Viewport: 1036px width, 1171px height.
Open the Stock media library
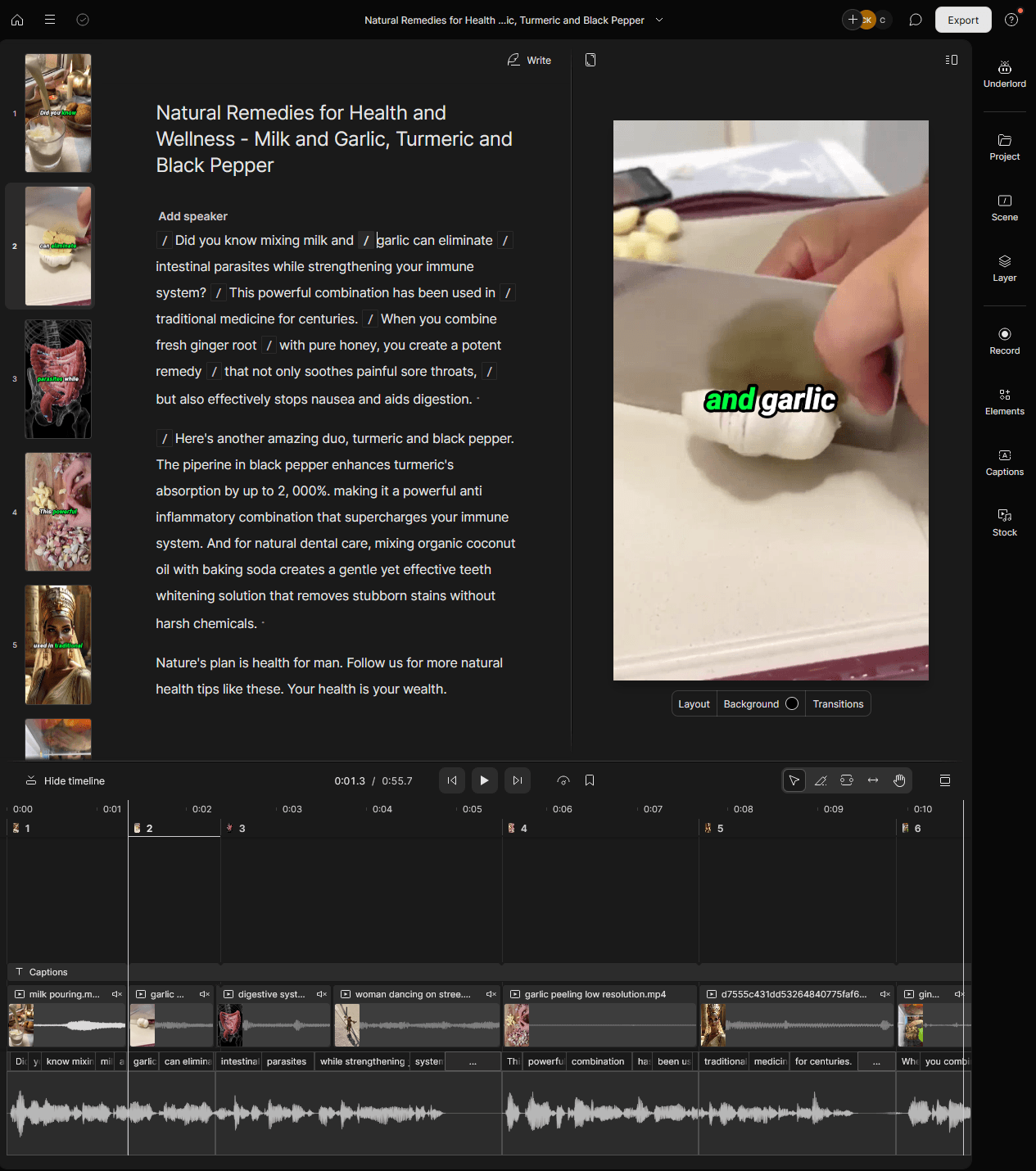click(x=1004, y=522)
